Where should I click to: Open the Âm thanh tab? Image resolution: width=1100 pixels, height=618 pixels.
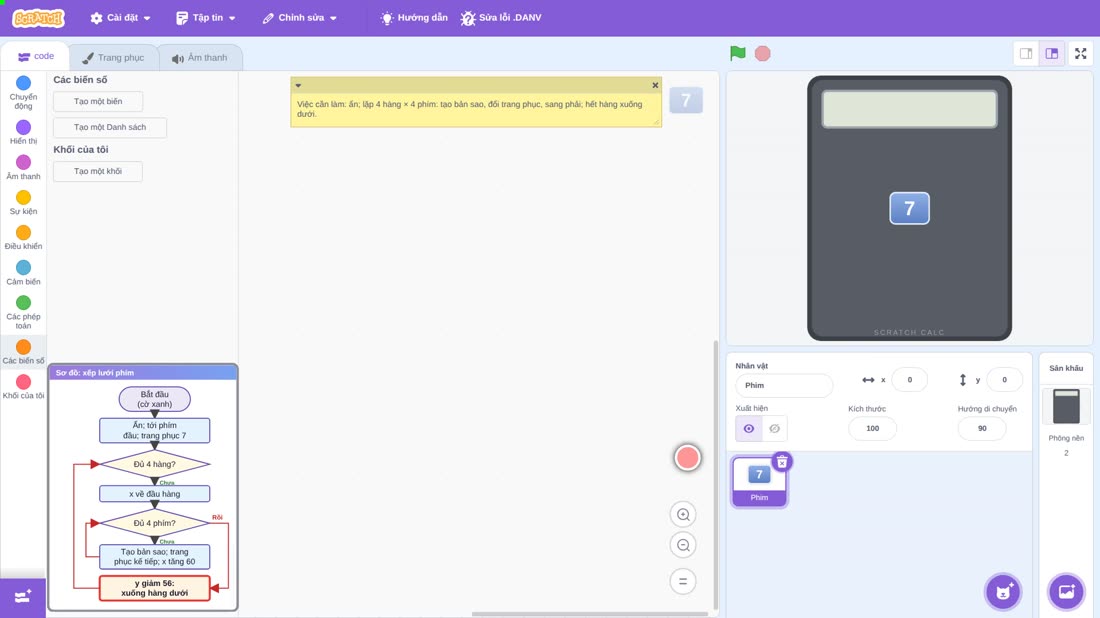coord(200,58)
